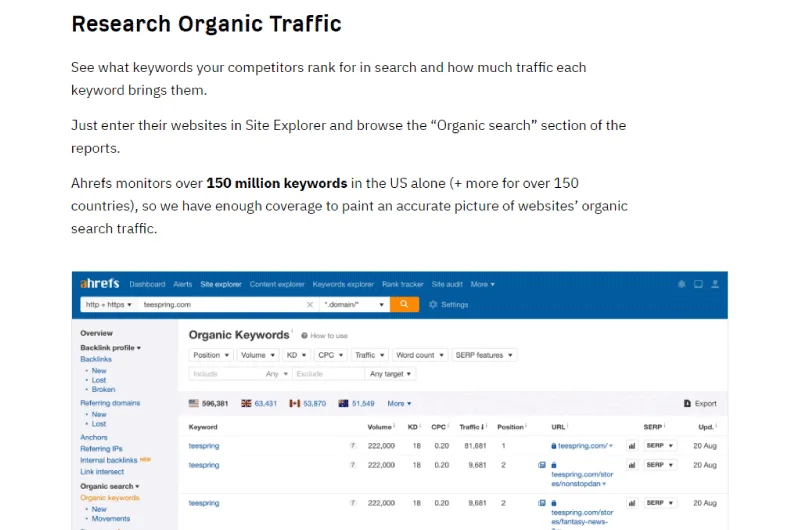Switch to Site explorer tab
This screenshot has width=800, height=530.
point(220,284)
